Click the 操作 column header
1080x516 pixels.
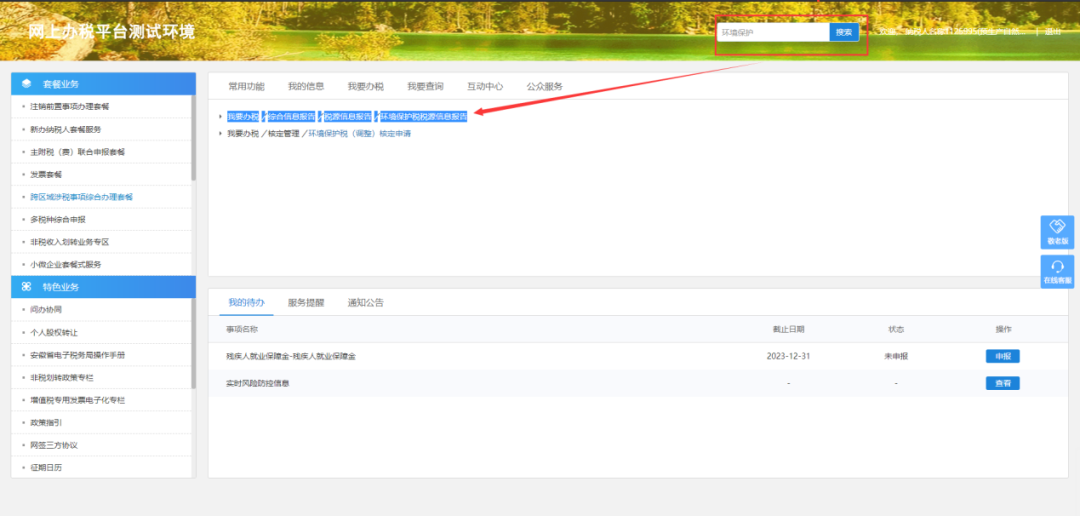click(x=1003, y=329)
